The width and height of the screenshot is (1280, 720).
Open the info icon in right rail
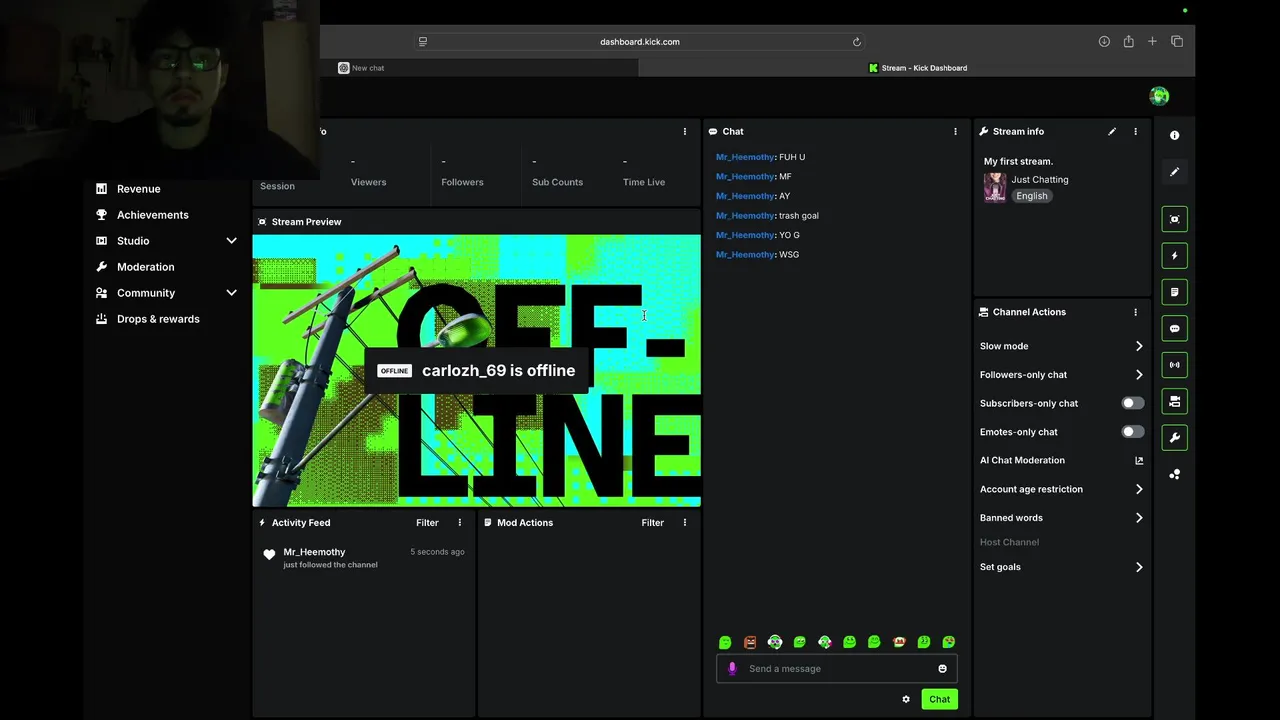coord(1175,135)
